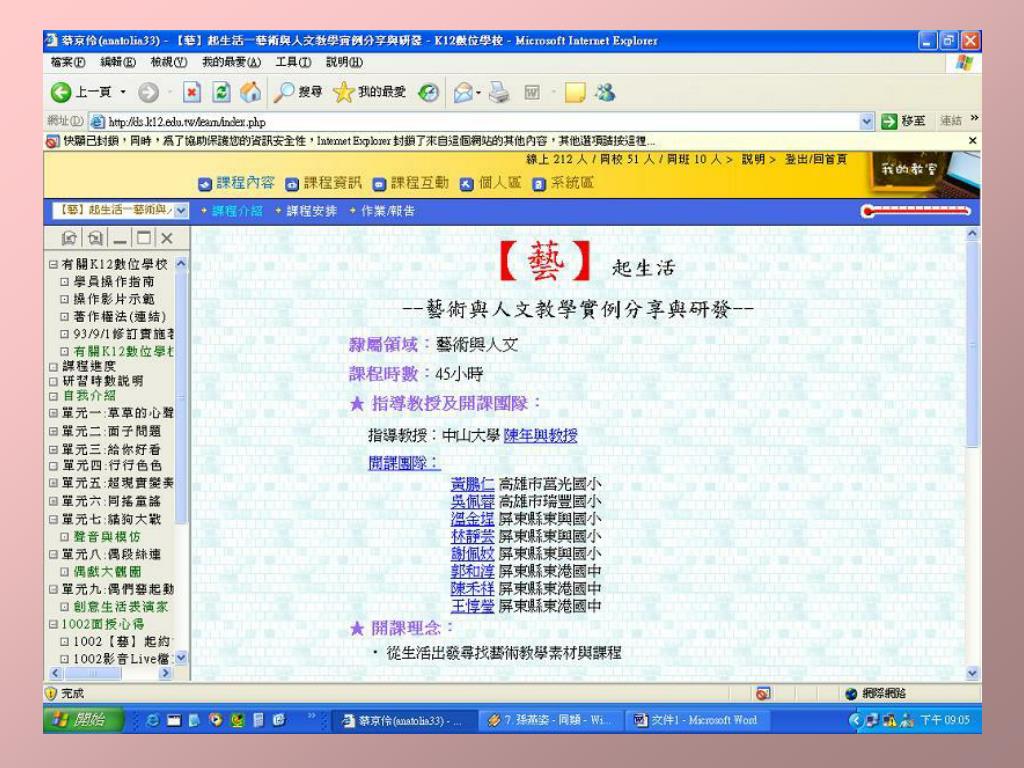Open address bar URL dropdown
Viewport: 1024px width, 768px height.
tap(866, 121)
